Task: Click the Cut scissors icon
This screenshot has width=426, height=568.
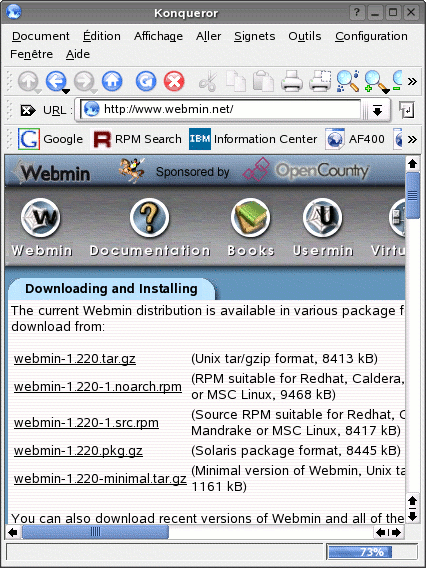Action: tap(208, 81)
